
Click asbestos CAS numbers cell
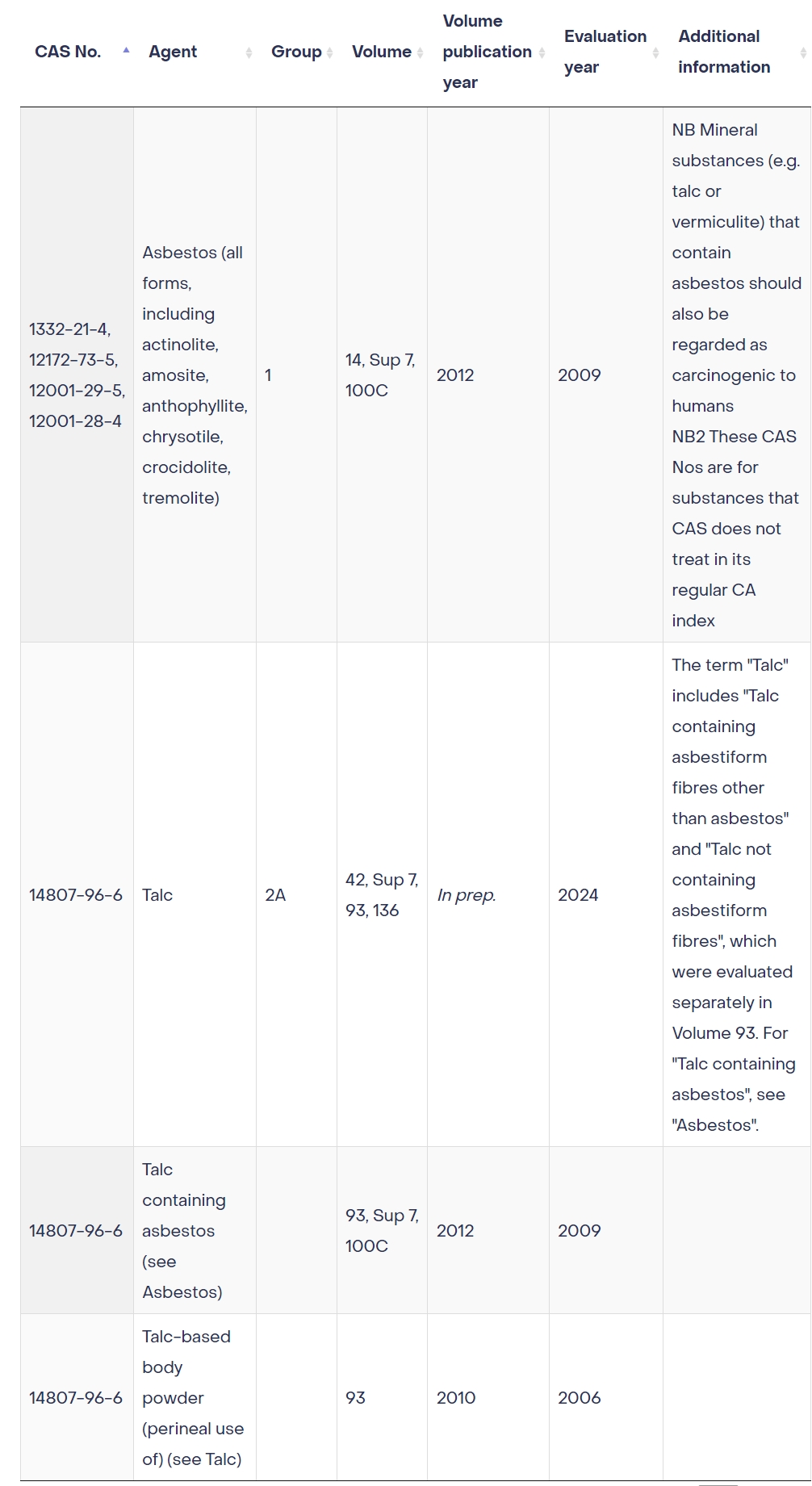(x=77, y=375)
